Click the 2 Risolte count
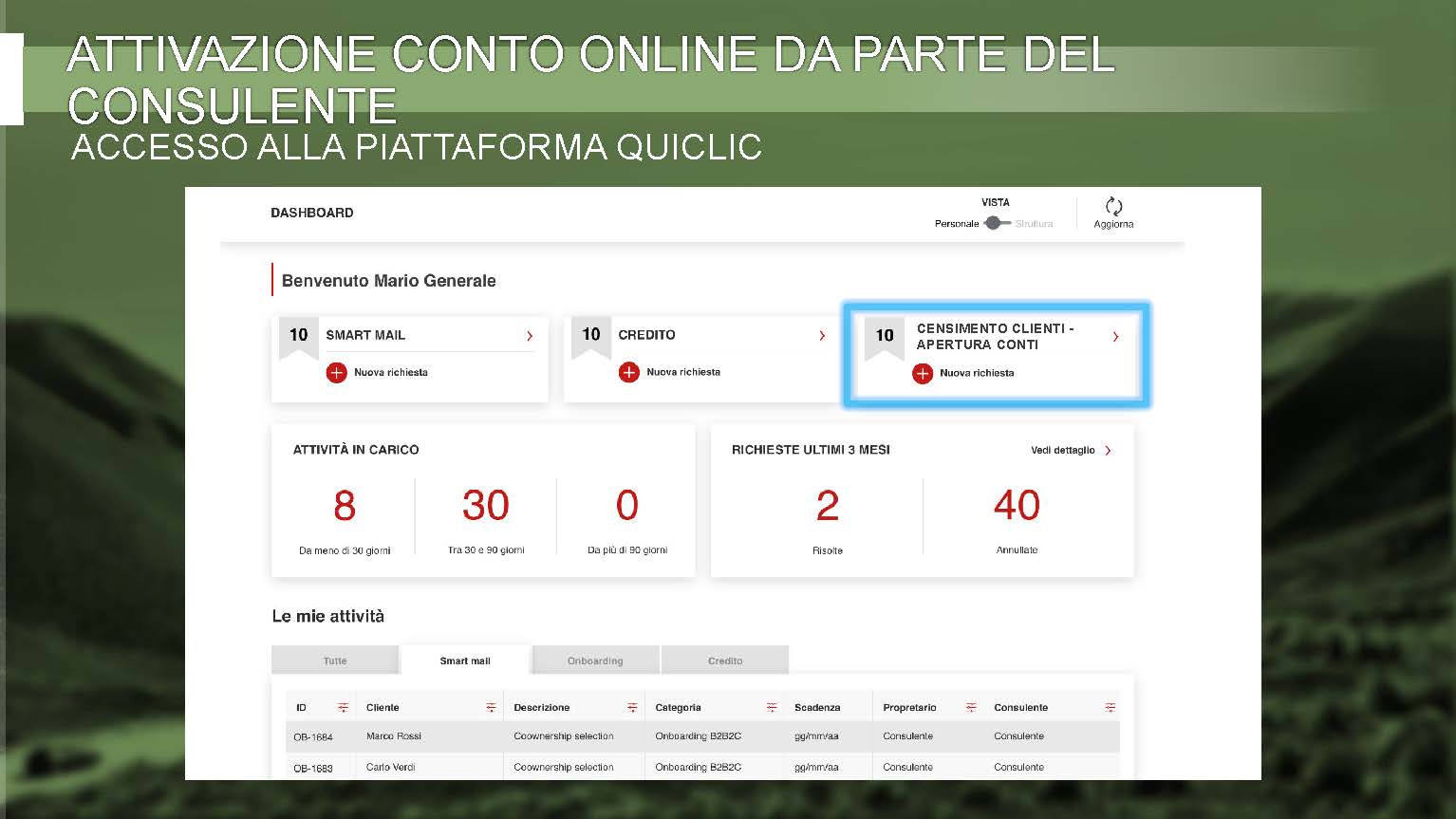Image resolution: width=1456 pixels, height=819 pixels. pyautogui.click(x=828, y=506)
